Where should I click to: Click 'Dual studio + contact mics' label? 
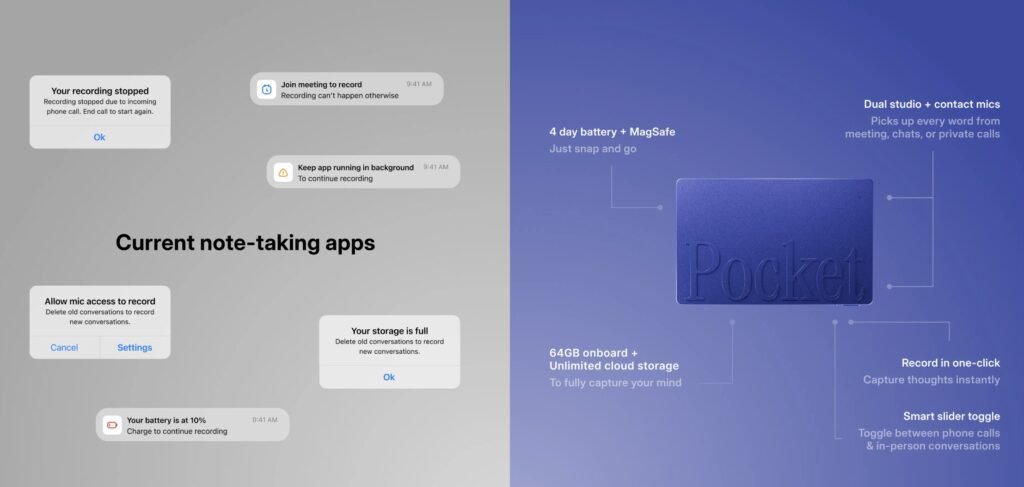pos(931,104)
